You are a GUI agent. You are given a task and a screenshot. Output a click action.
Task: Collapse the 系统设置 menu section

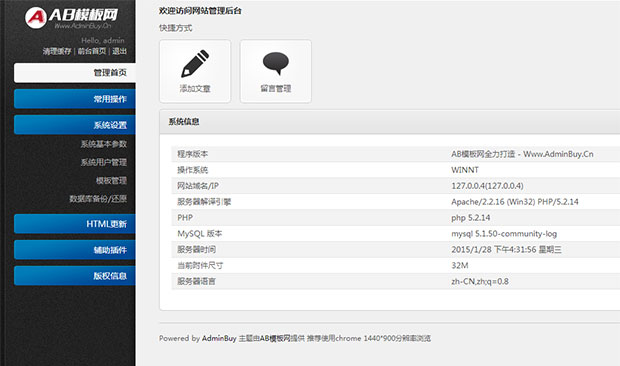(75, 125)
